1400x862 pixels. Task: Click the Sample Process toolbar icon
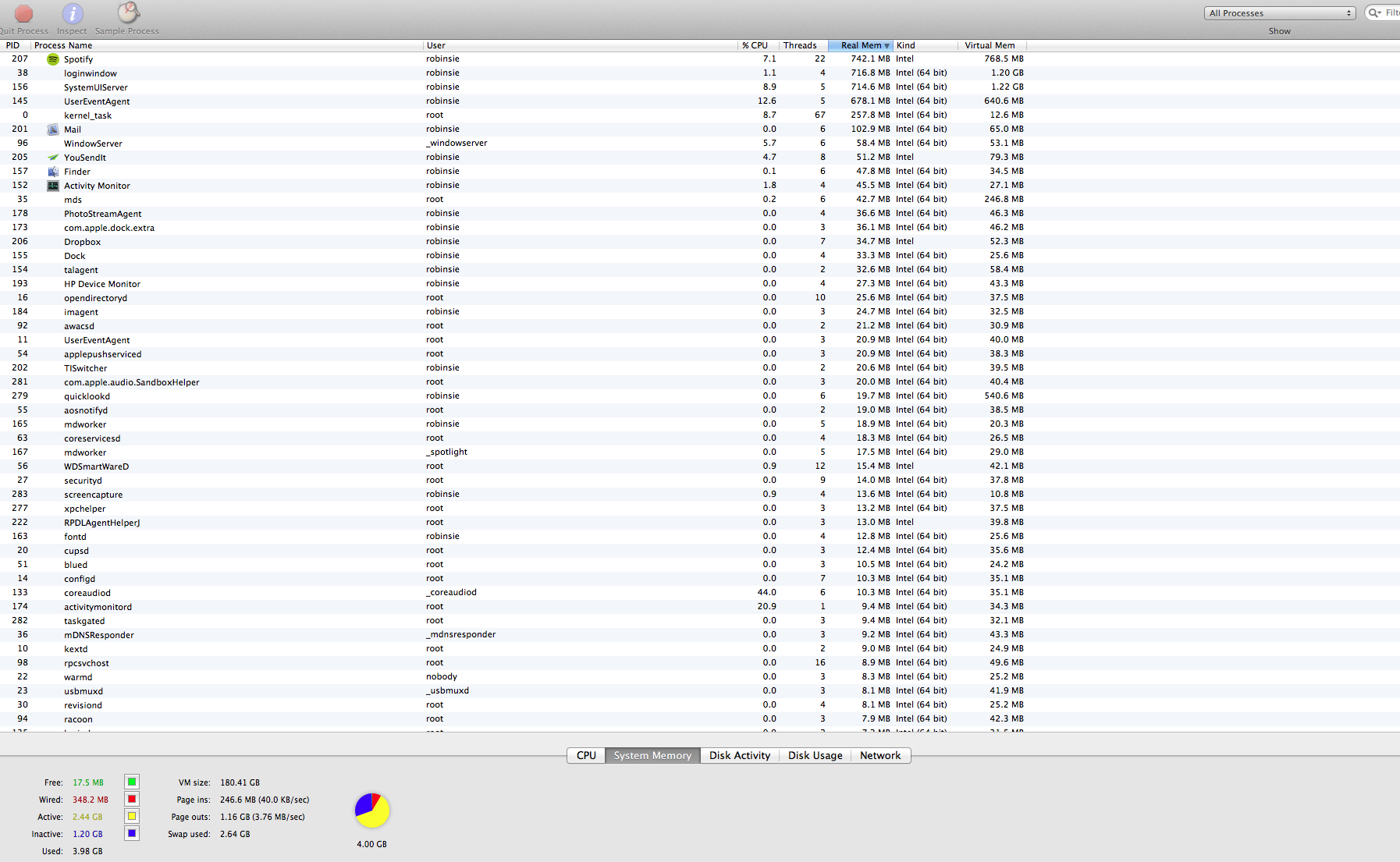(x=128, y=12)
